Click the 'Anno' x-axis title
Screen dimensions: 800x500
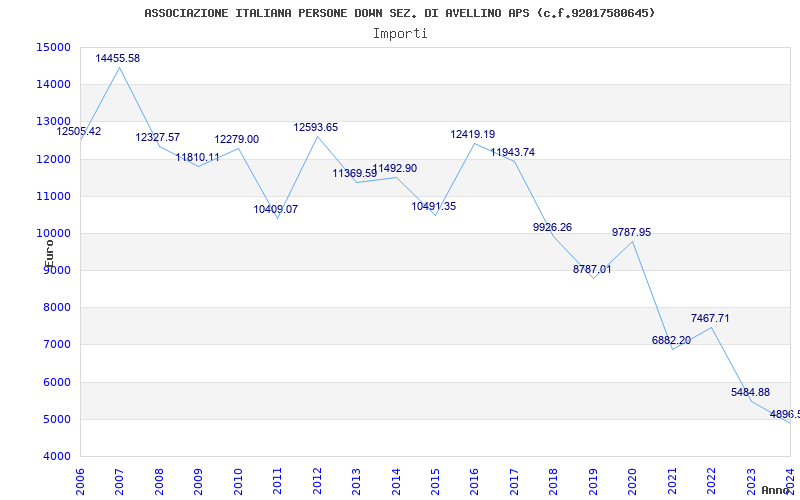tap(774, 490)
